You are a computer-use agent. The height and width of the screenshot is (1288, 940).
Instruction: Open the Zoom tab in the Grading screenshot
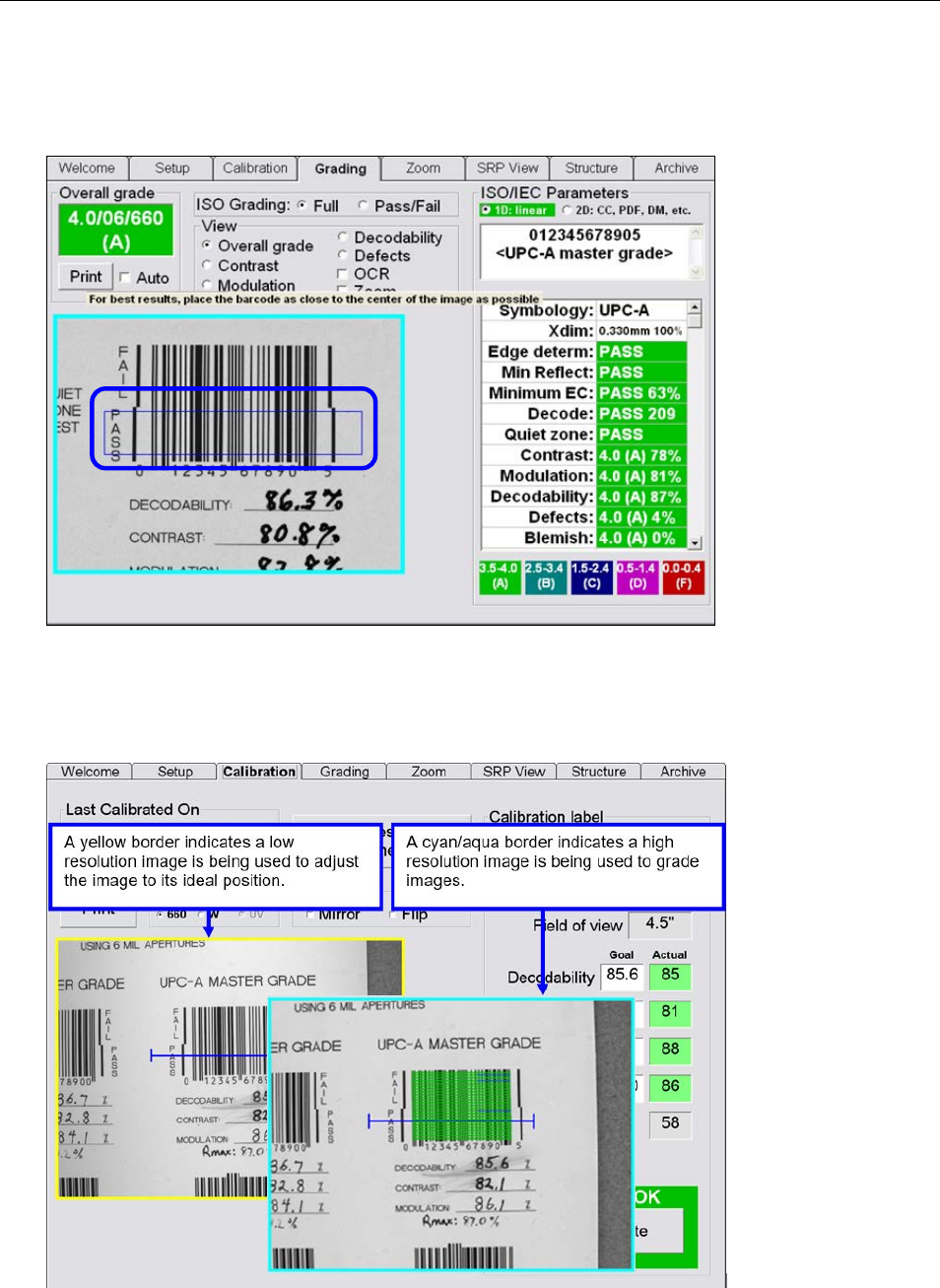click(424, 169)
